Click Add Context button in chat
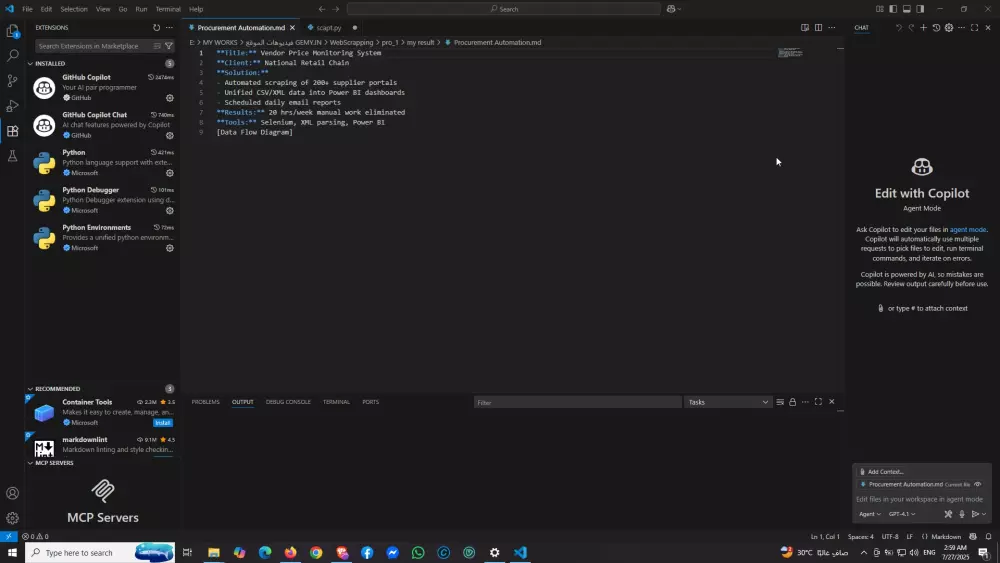 click(881, 472)
